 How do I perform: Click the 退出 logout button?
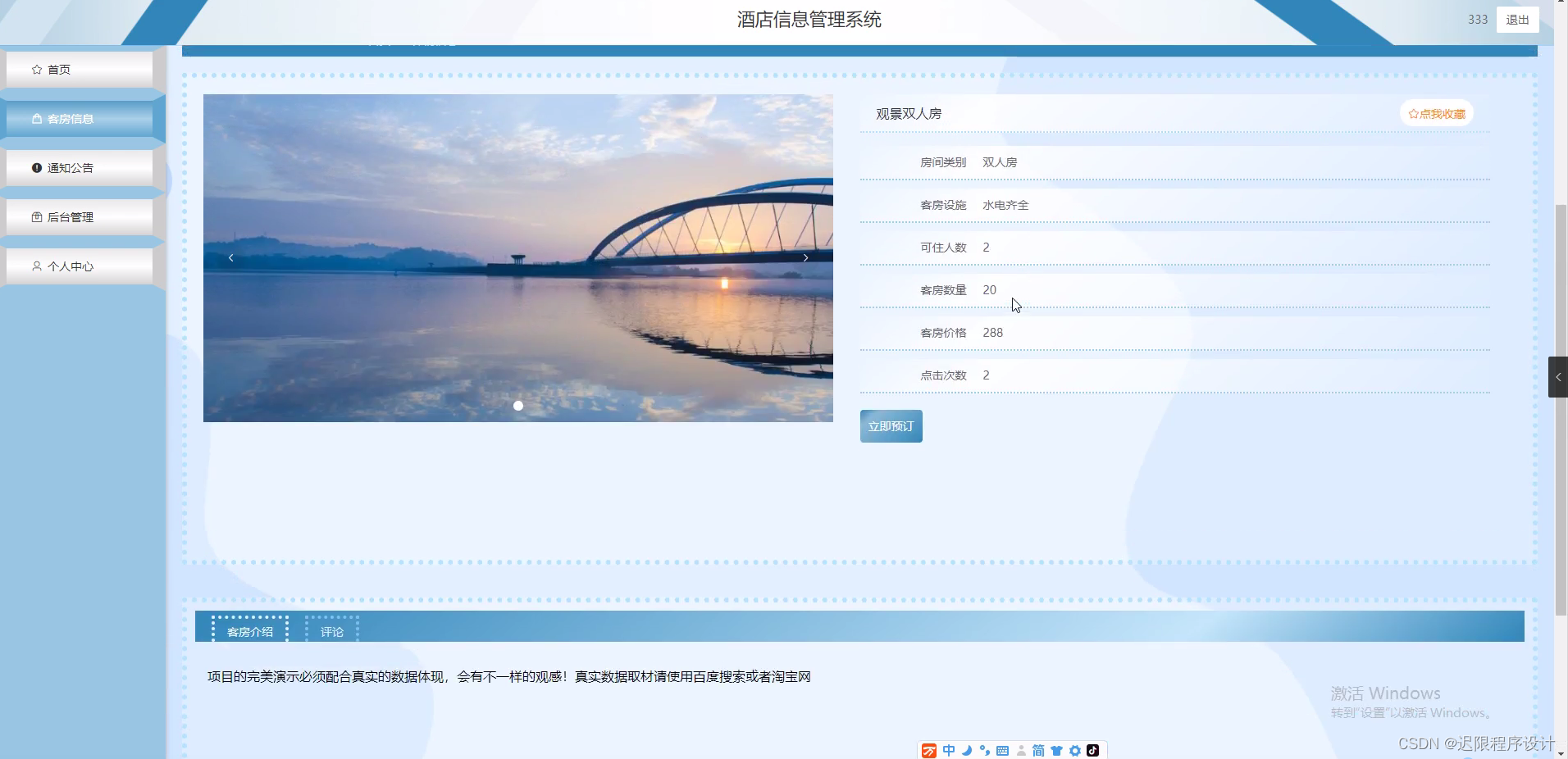pos(1517,20)
